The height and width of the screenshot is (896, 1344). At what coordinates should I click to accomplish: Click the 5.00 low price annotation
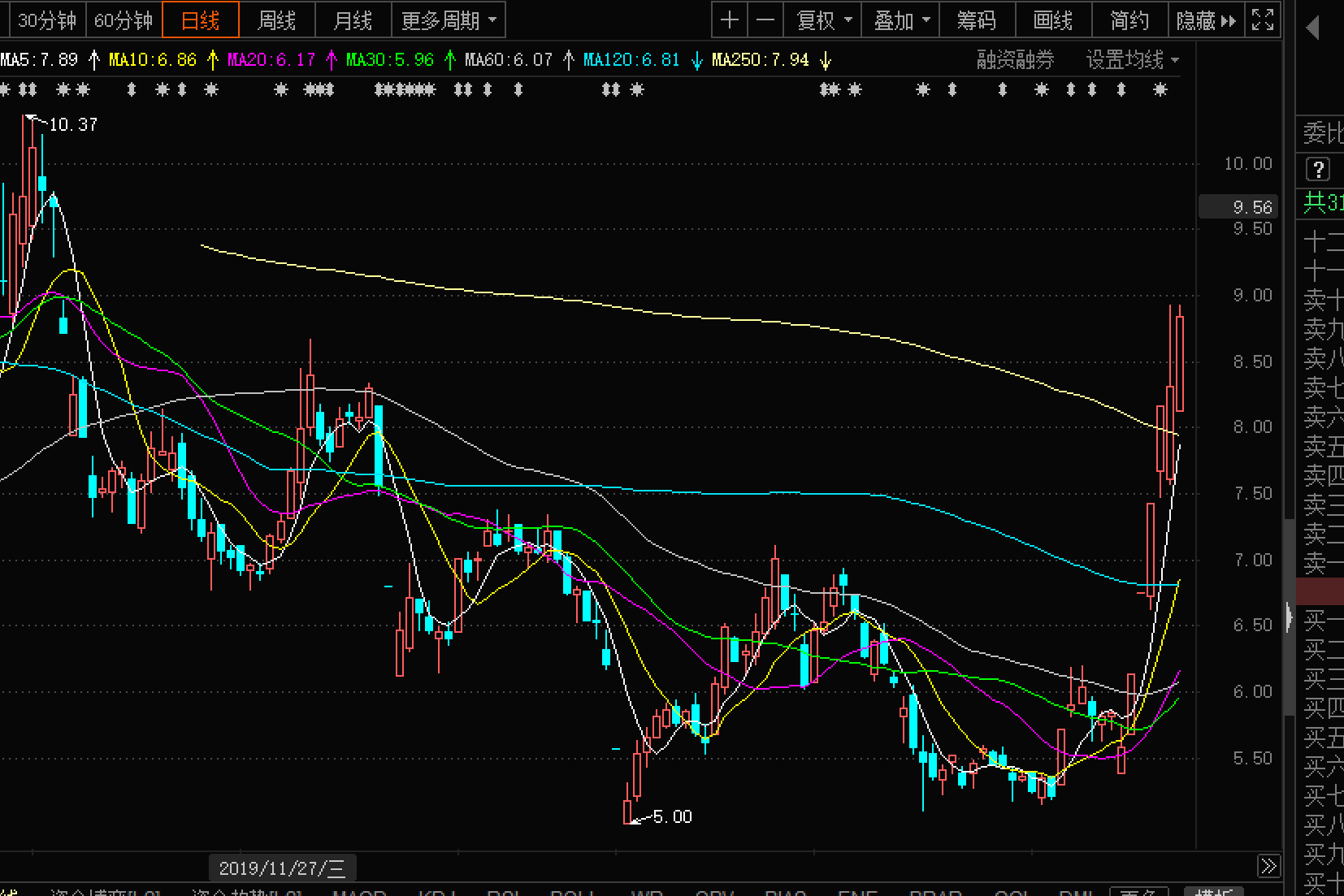pyautogui.click(x=673, y=816)
